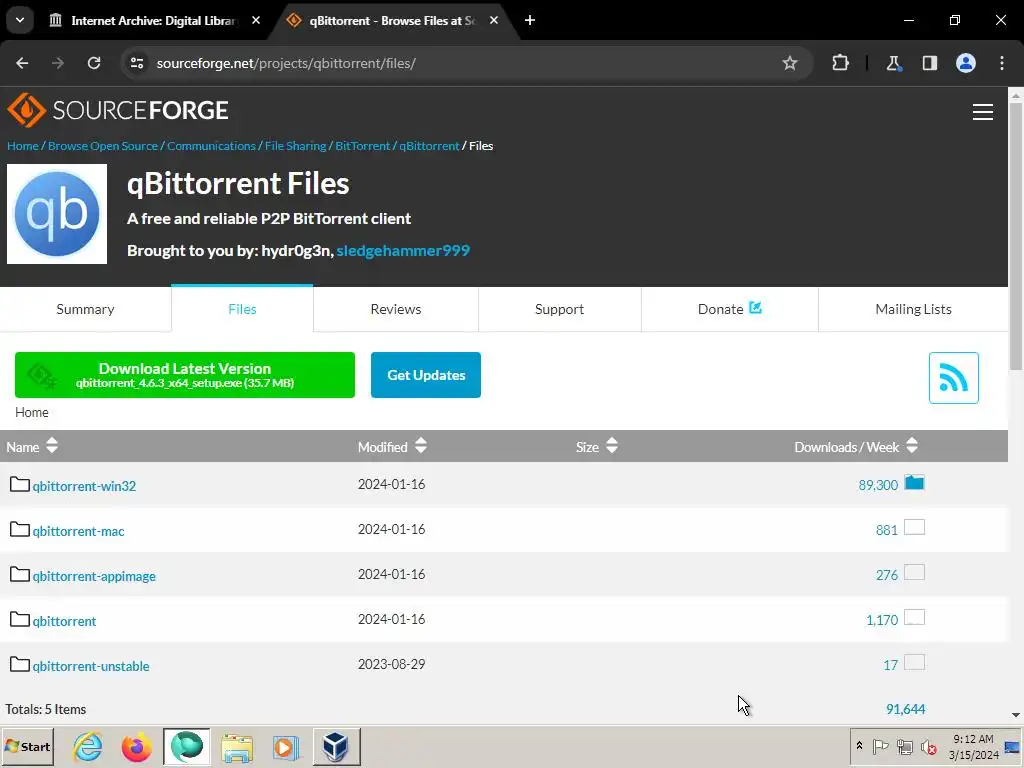Viewport: 1024px width, 768px height.
Task: Click the 1,170 downloads stat
Action: point(882,620)
